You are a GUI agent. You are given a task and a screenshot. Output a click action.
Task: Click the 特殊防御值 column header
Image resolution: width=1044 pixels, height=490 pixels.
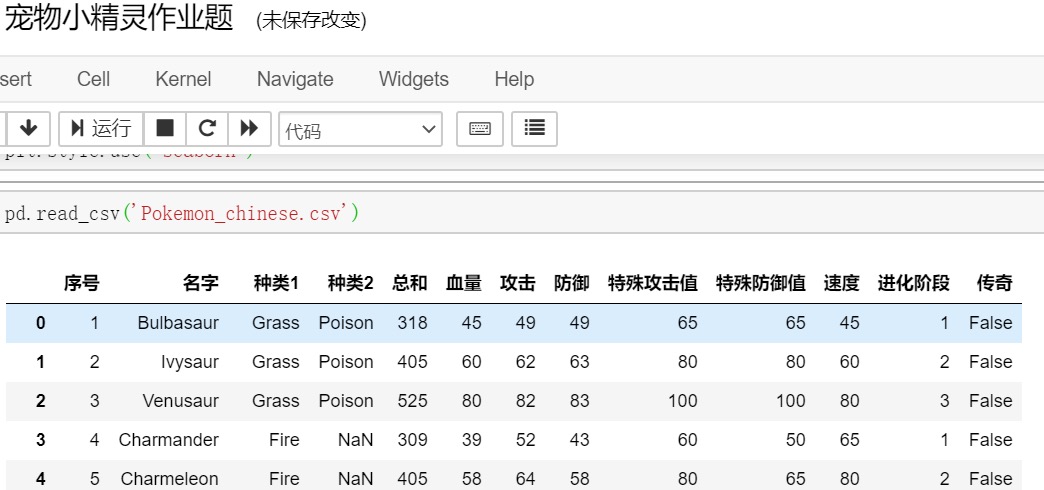pos(760,283)
